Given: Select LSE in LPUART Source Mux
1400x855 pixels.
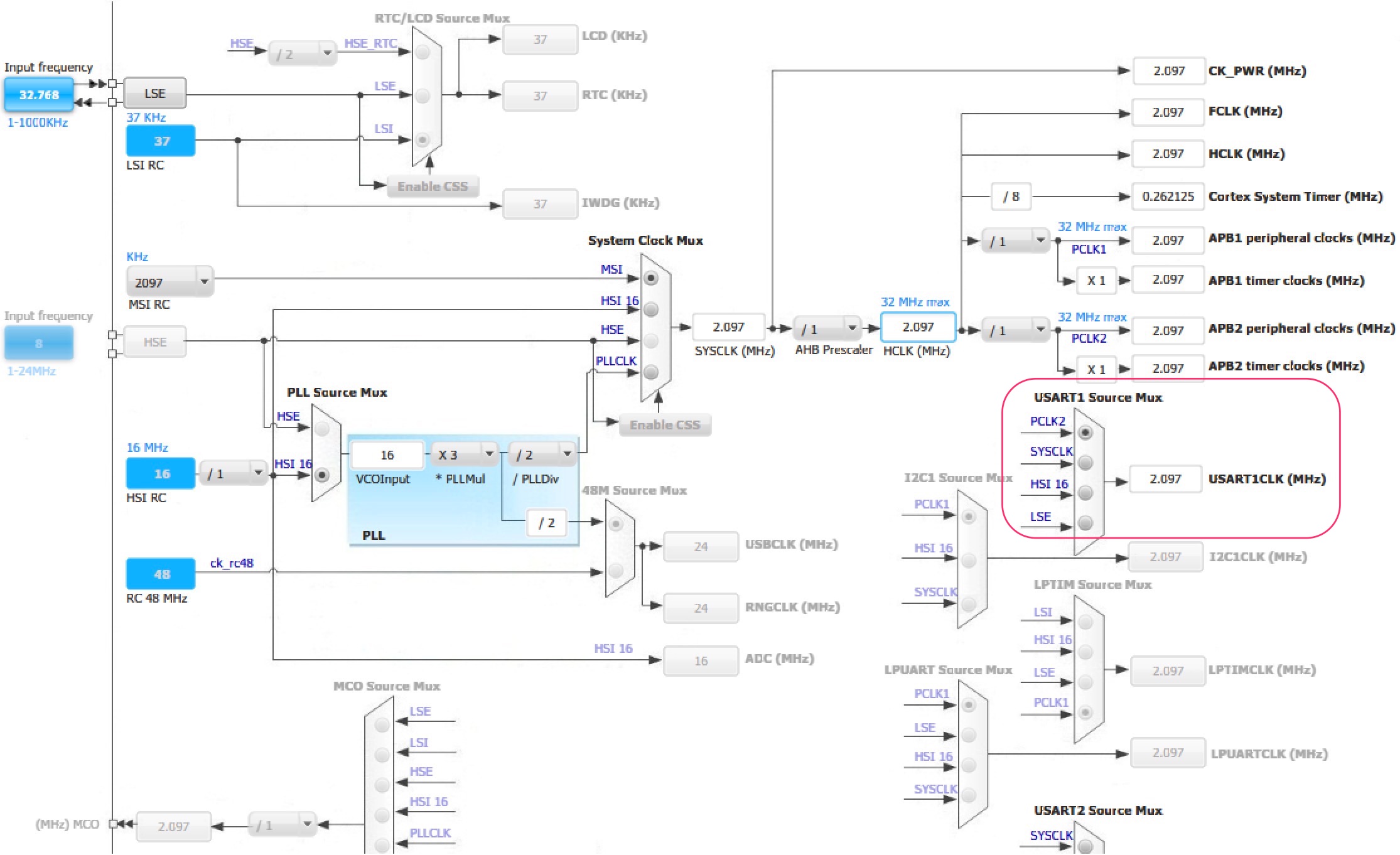Looking at the screenshot, I should pos(969,735).
